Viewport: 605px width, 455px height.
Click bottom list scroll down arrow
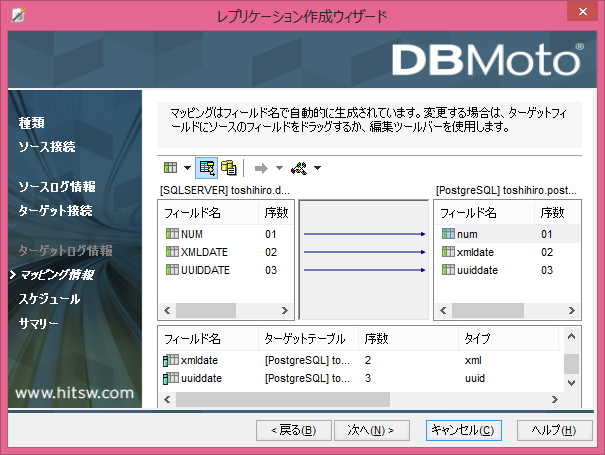[571, 383]
